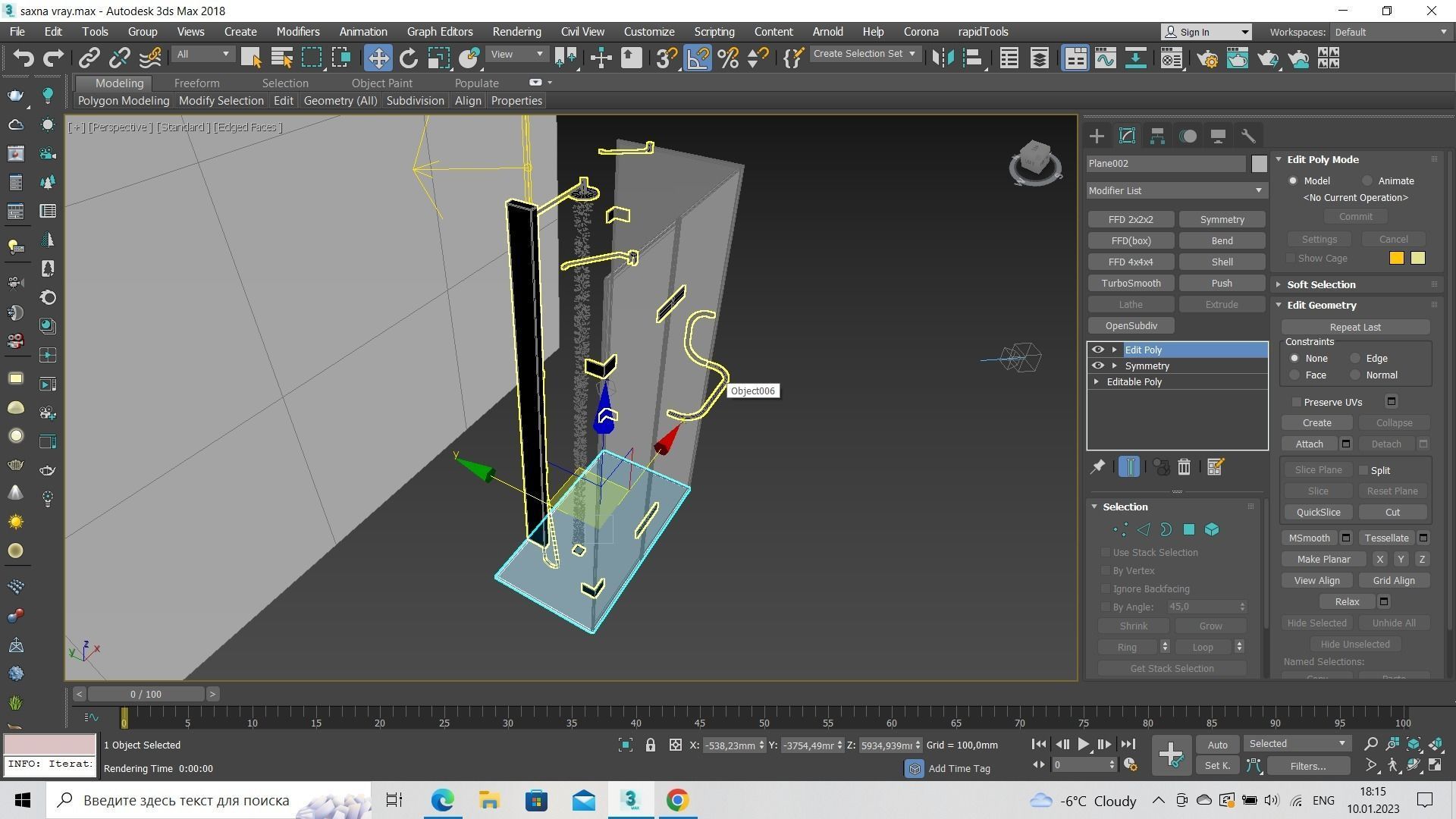This screenshot has width=1456, height=819.
Task: Expand the Editable Poly stack entry
Action: (1097, 382)
